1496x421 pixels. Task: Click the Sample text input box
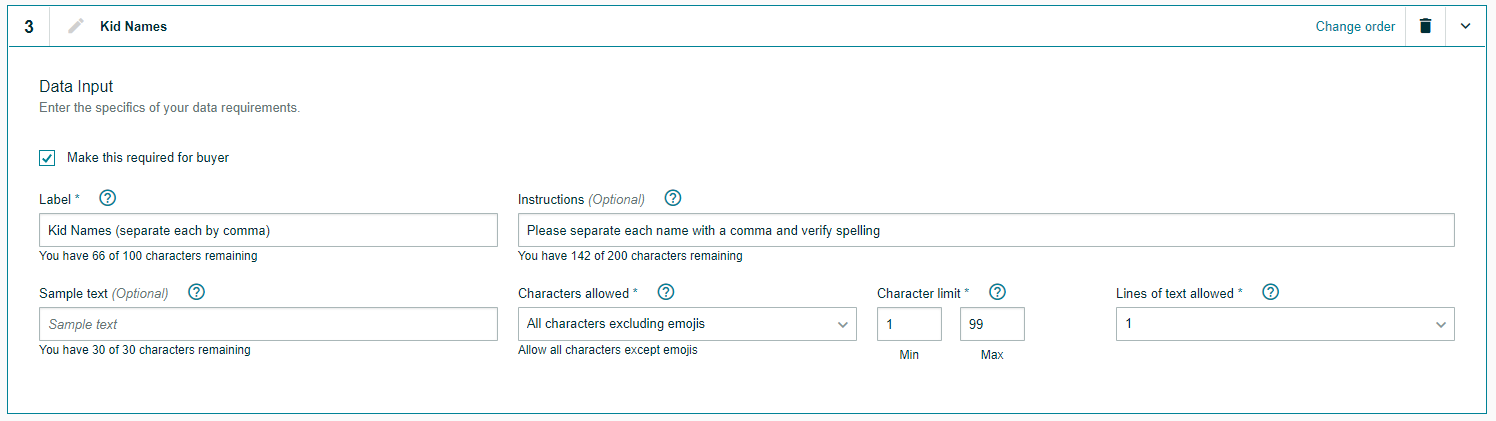[x=268, y=324]
